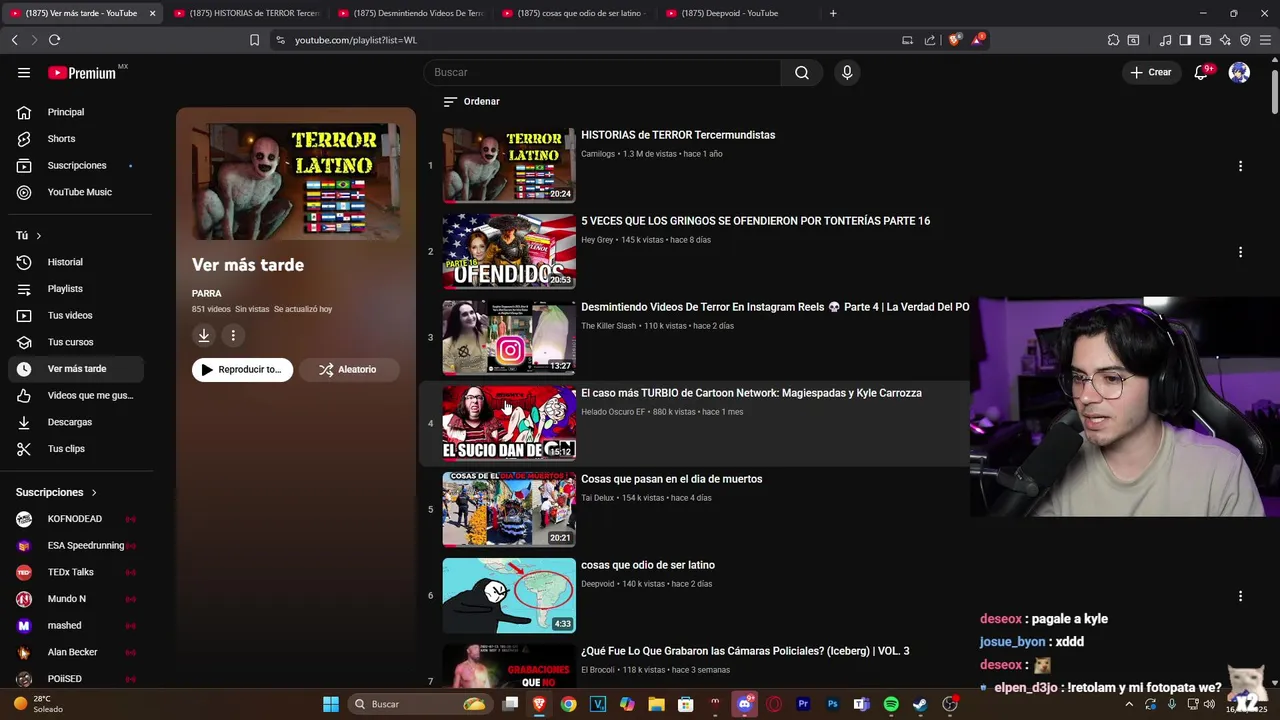Image resolution: width=1280 pixels, height=720 pixels.
Task: Open options menu for 5 VECES QUE LOS GRINGOS video
Action: 1240,252
